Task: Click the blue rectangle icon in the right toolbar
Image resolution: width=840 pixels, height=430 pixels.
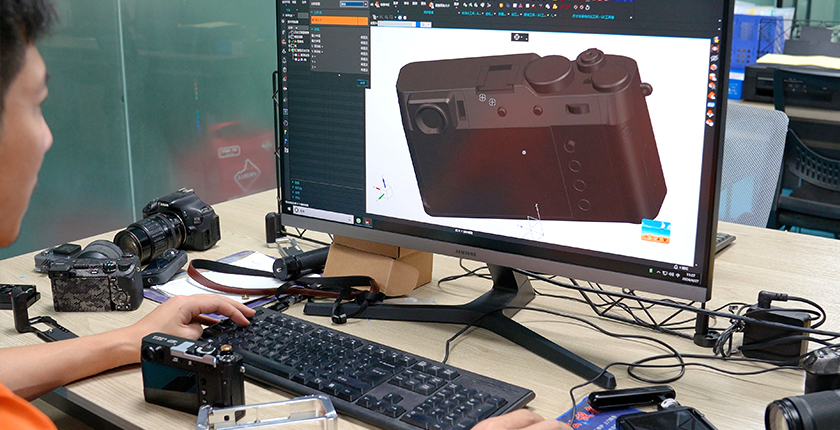Action: [x=711, y=104]
